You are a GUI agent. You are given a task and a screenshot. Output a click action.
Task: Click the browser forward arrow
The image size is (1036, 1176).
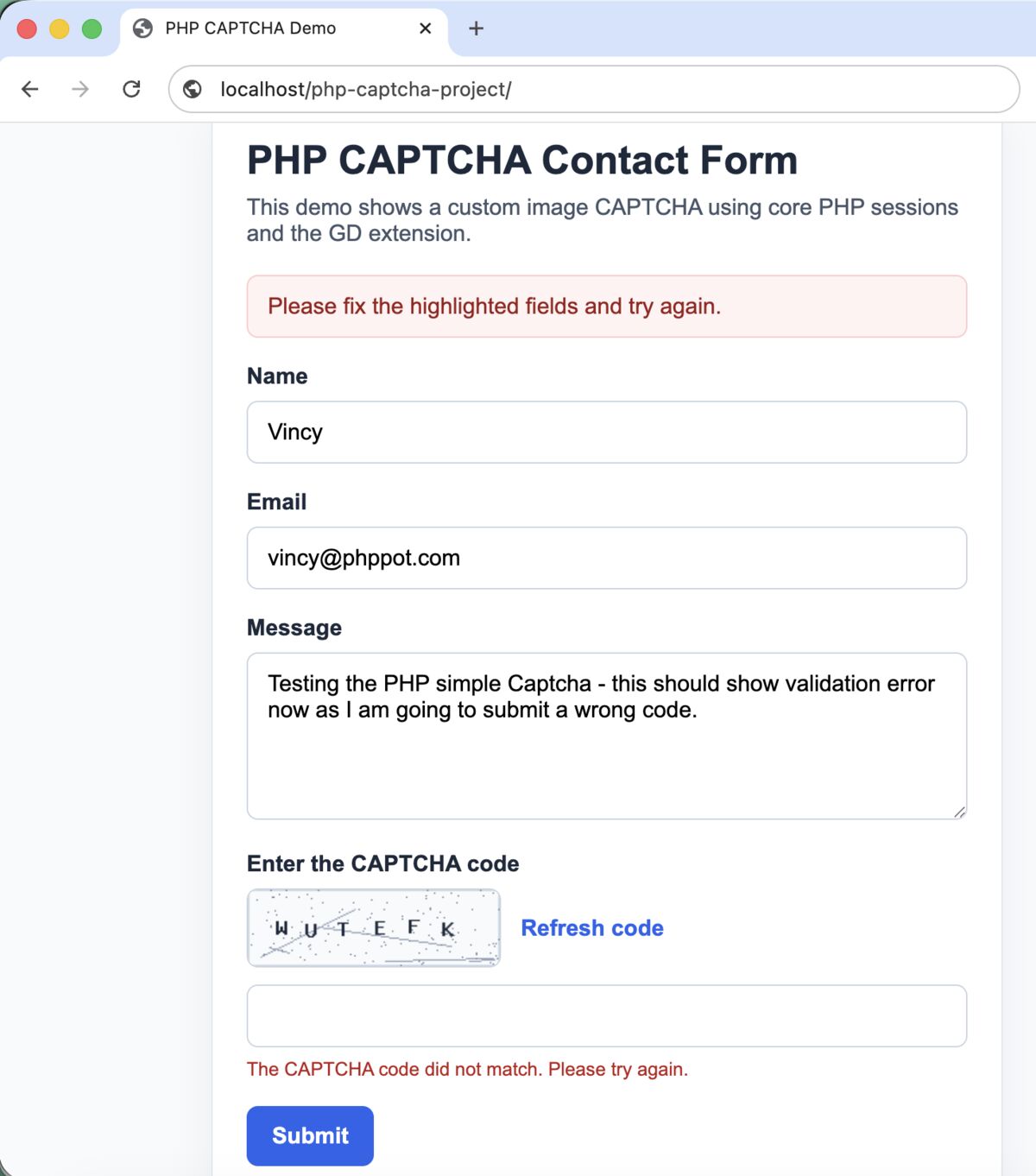tap(80, 89)
